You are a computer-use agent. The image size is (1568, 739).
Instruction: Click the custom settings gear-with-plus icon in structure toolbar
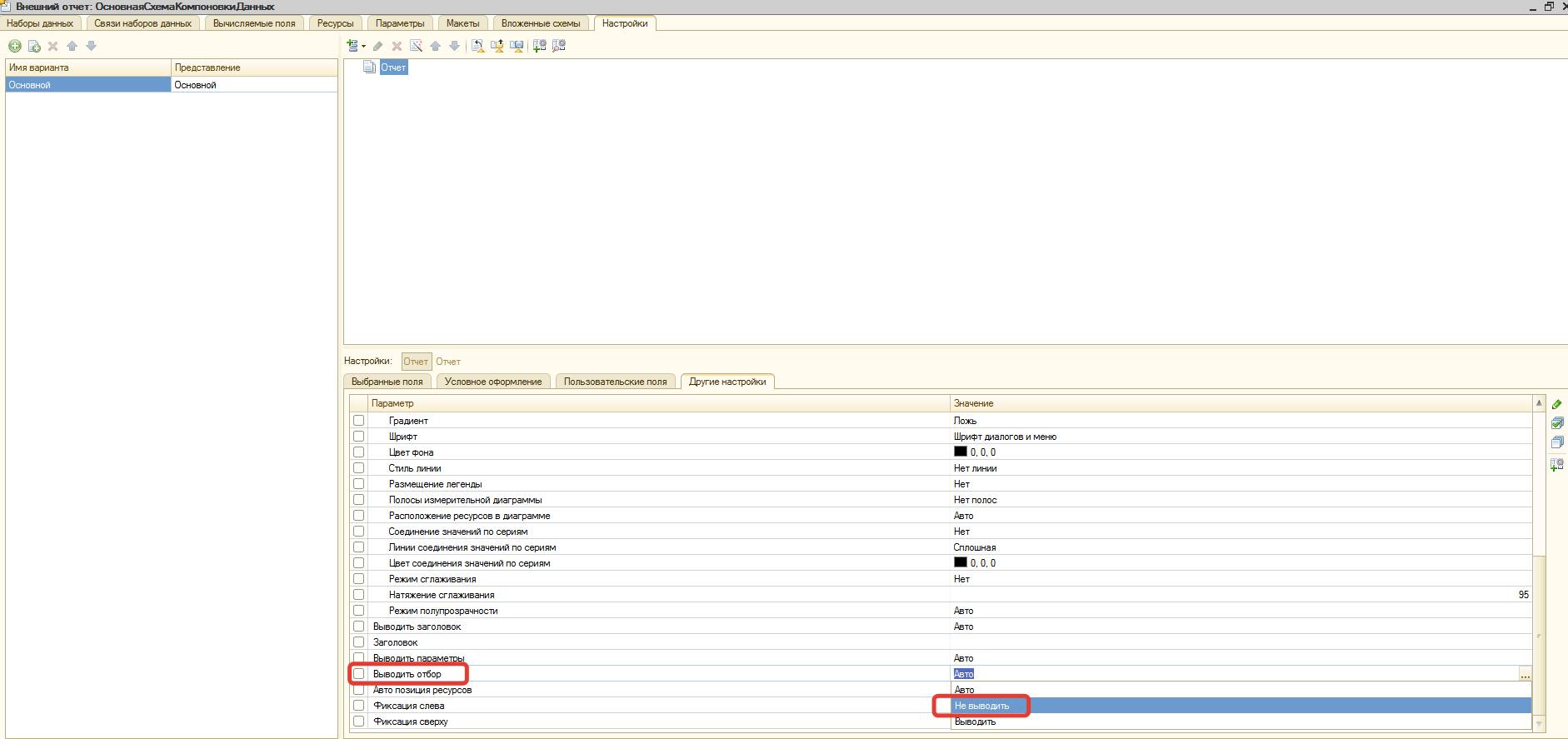[539, 46]
